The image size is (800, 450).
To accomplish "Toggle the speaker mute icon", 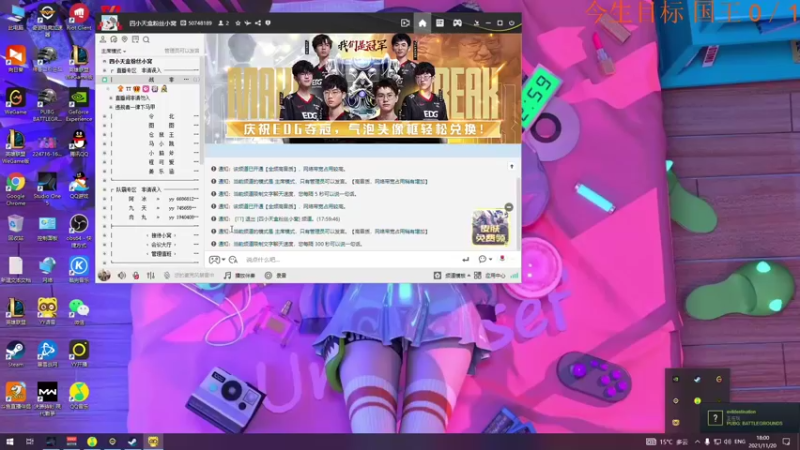I will pos(121,276).
